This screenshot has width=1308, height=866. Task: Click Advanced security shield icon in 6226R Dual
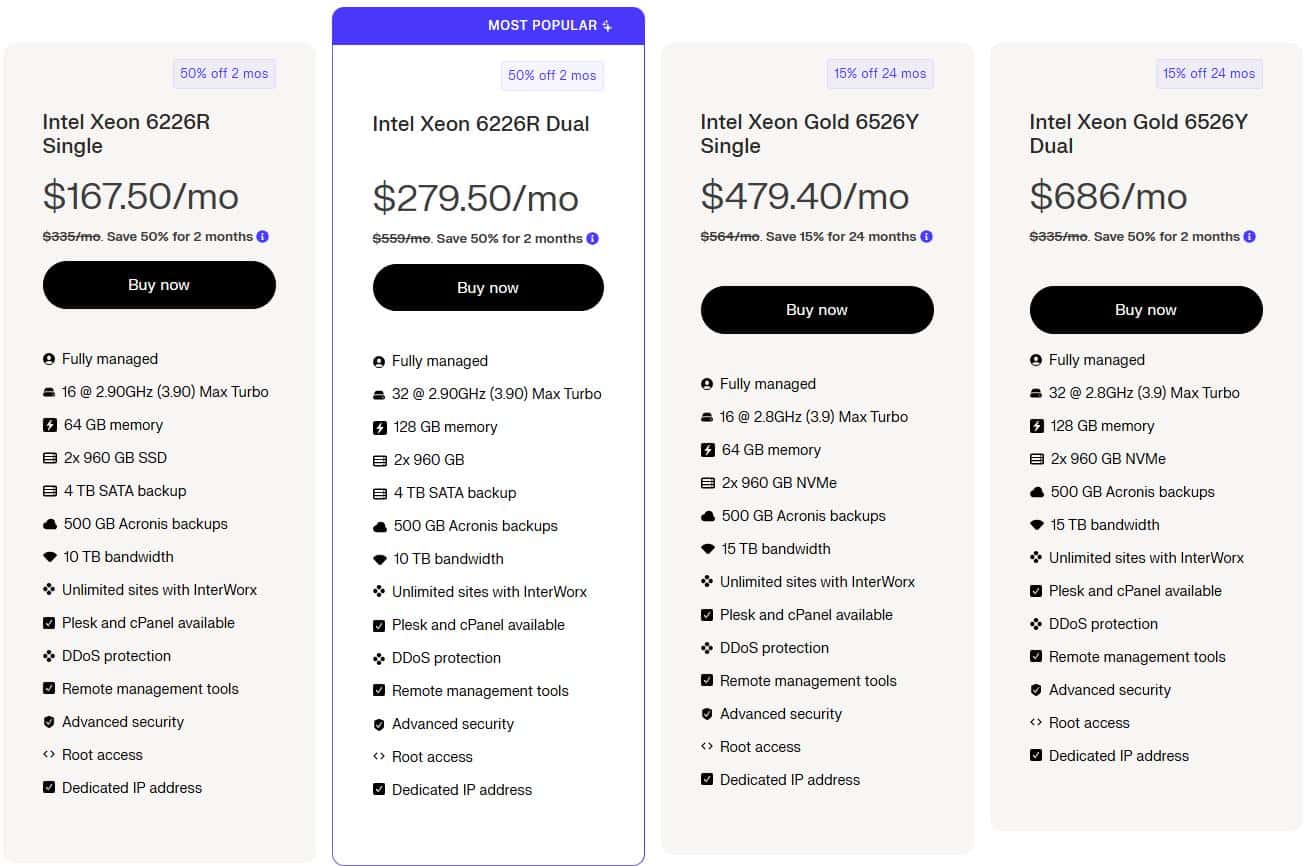[x=379, y=724]
